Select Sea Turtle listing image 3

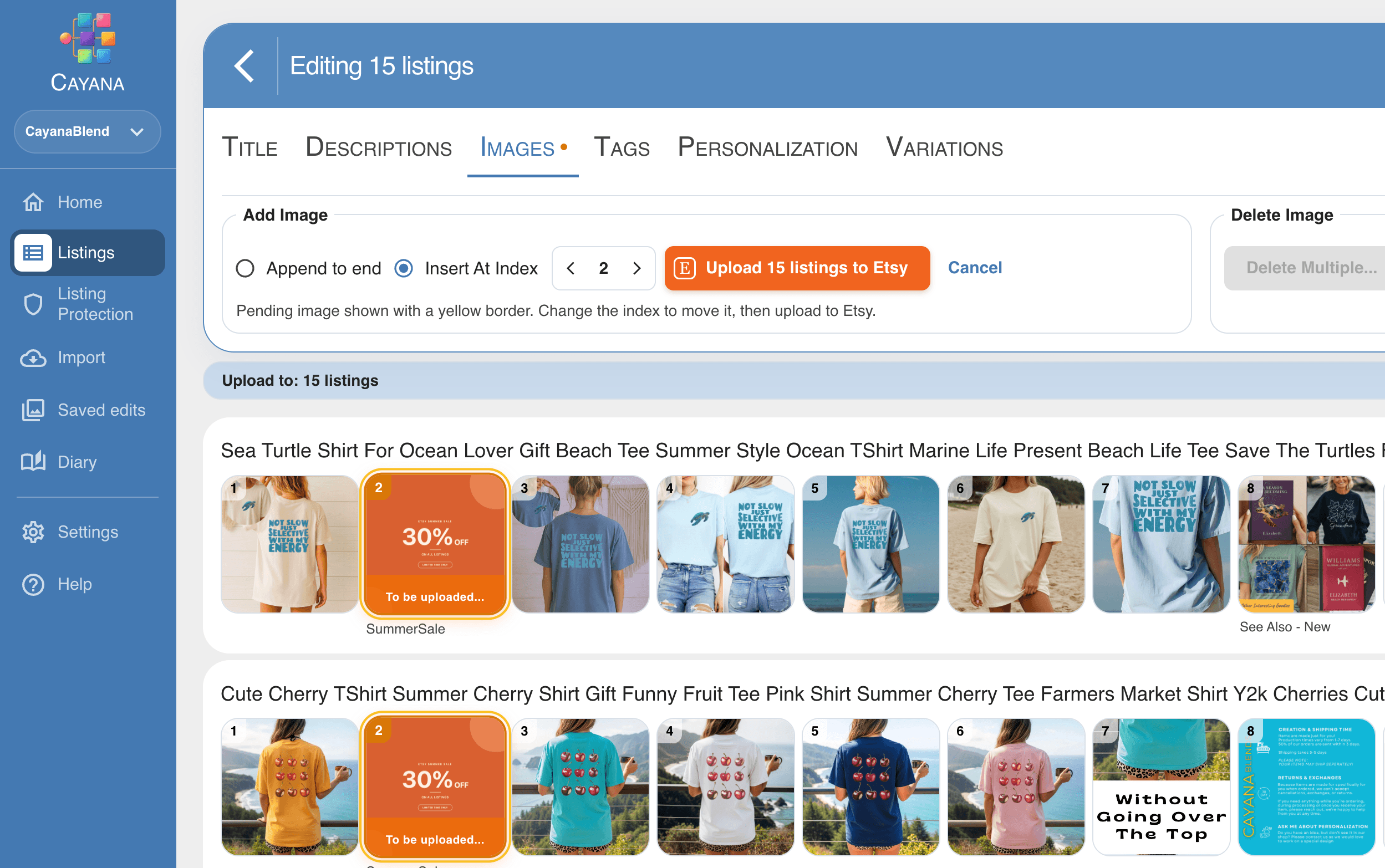580,544
